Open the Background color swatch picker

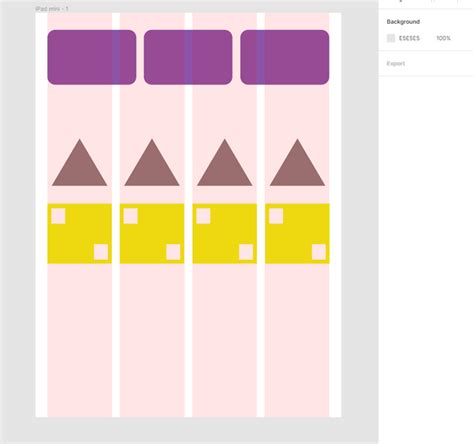[x=391, y=38]
